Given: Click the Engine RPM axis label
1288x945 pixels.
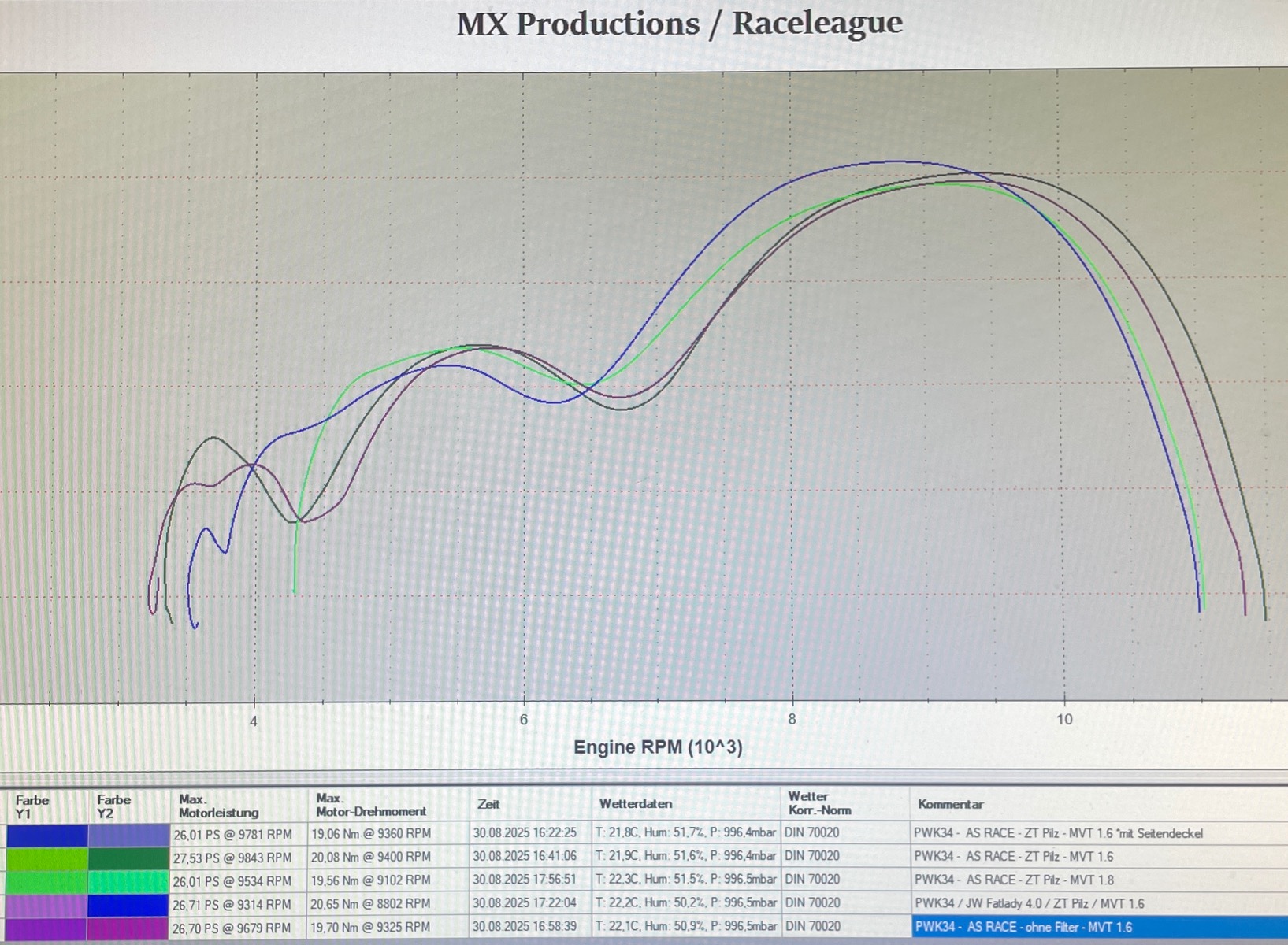Looking at the screenshot, I should tap(658, 747).
